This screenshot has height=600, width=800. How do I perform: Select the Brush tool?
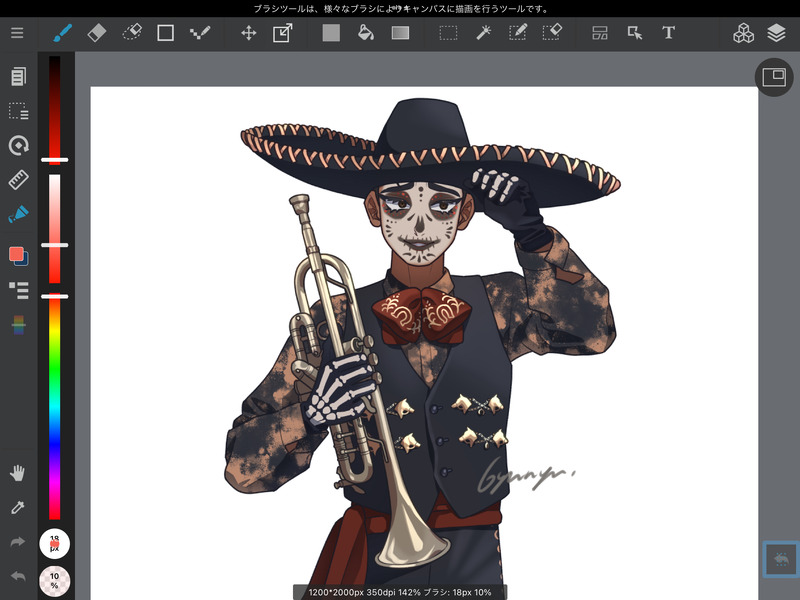(62, 33)
